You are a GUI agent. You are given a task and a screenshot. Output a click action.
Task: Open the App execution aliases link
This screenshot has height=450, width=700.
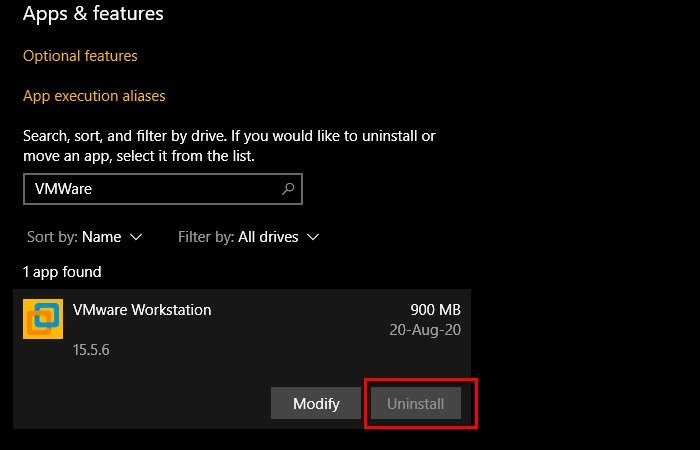tap(94, 96)
